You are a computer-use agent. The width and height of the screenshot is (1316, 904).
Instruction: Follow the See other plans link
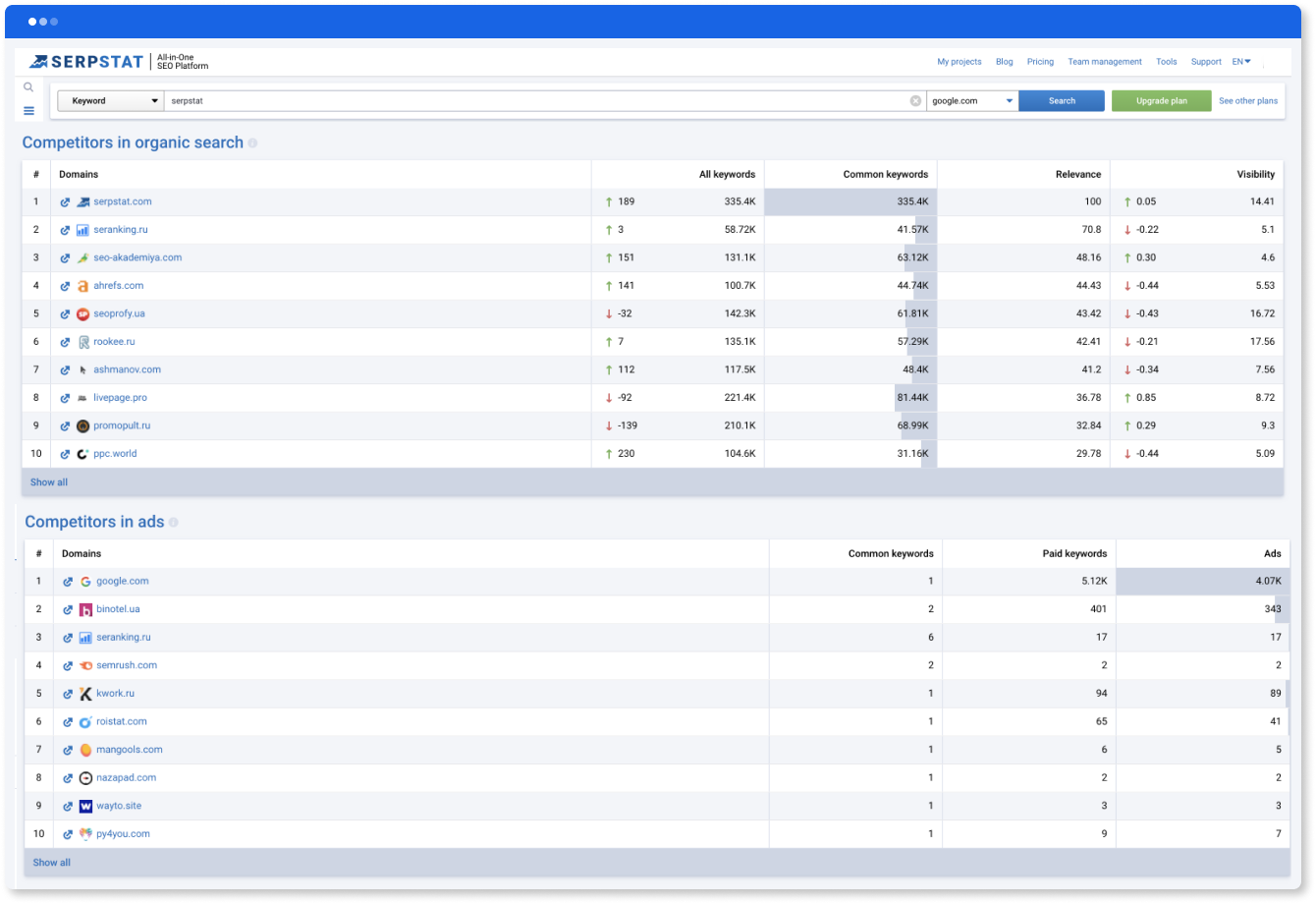pyautogui.click(x=1248, y=101)
